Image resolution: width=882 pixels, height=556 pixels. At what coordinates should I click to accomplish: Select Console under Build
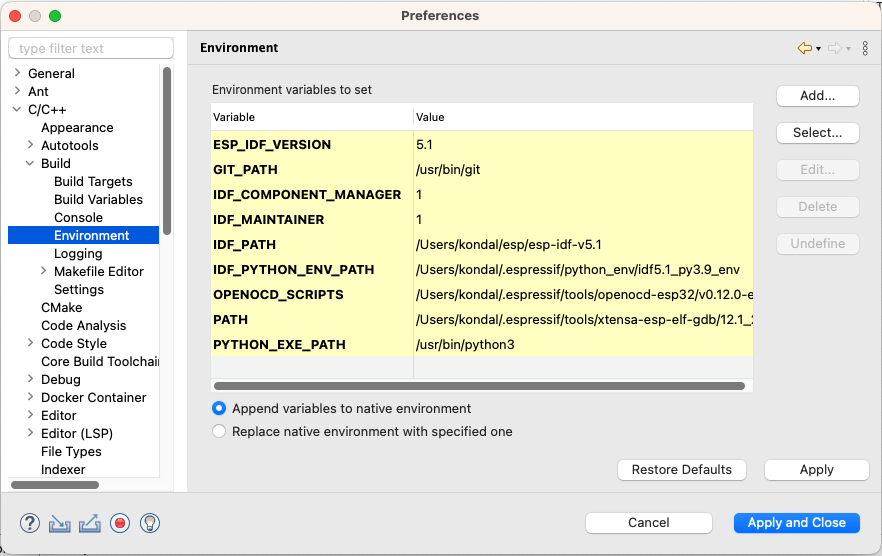pyautogui.click(x=78, y=217)
